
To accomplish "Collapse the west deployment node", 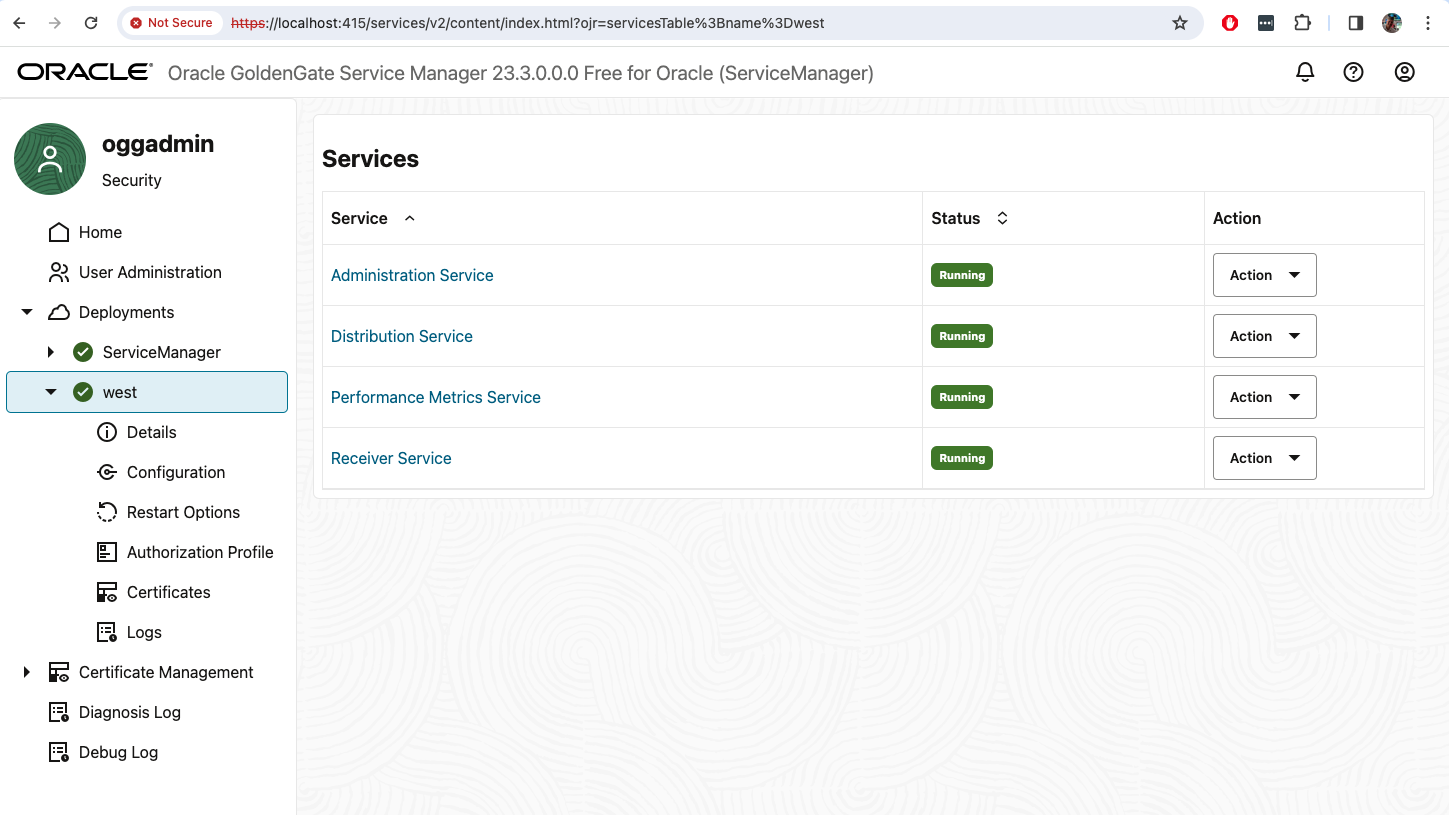I will pyautogui.click(x=51, y=392).
